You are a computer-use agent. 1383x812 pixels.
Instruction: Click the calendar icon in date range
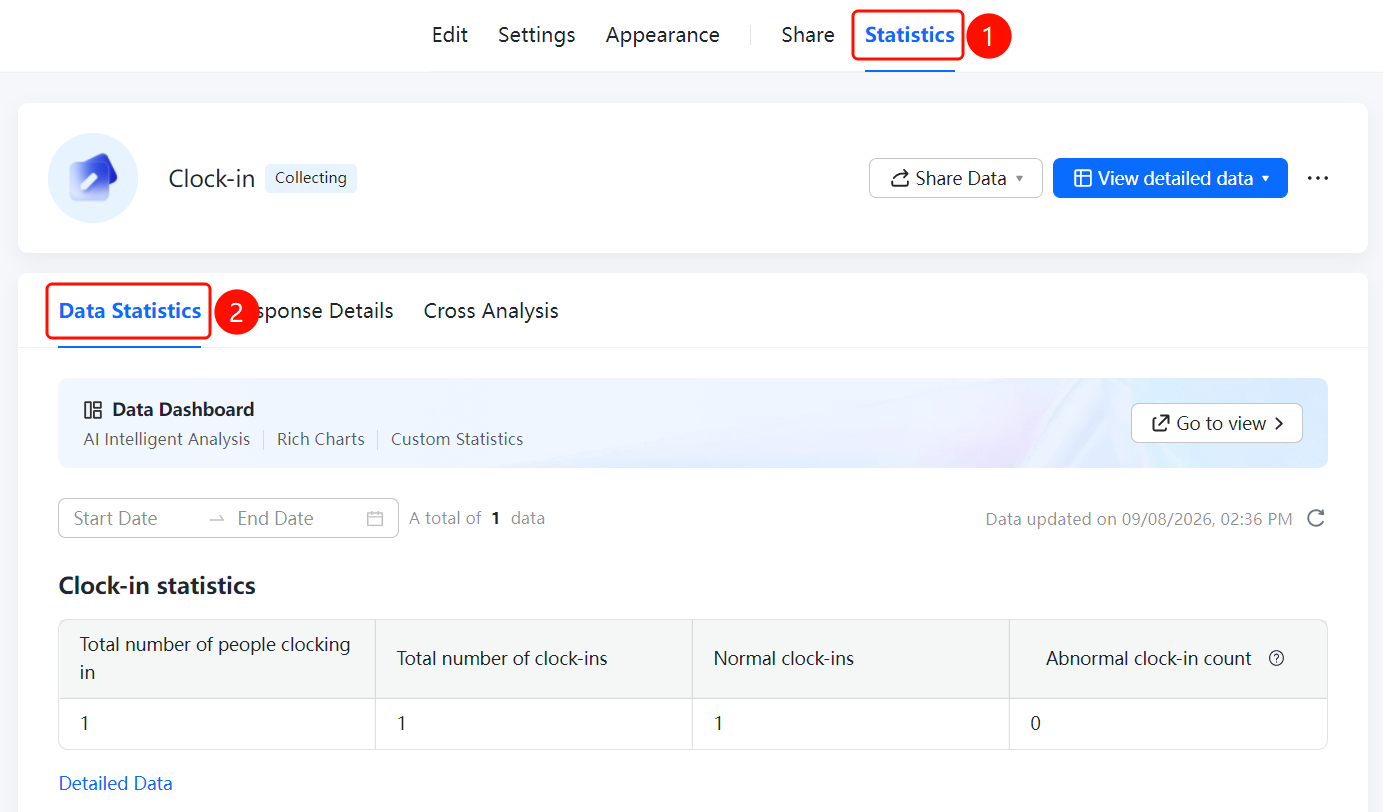point(375,518)
